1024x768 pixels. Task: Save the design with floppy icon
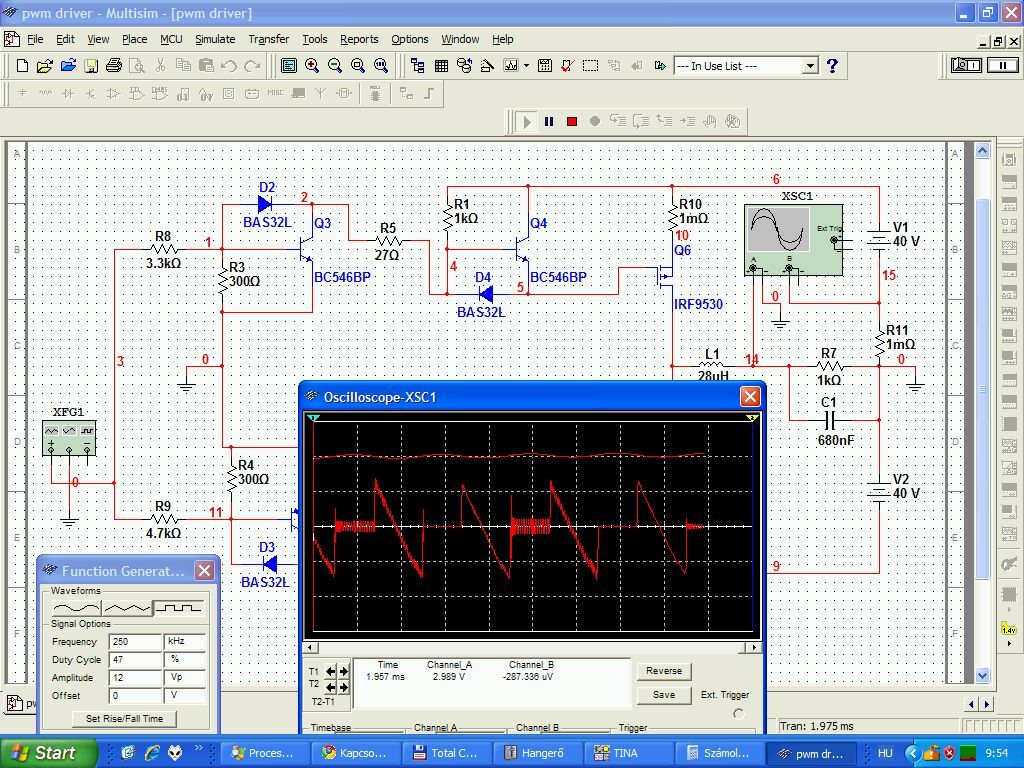pyautogui.click(x=91, y=66)
